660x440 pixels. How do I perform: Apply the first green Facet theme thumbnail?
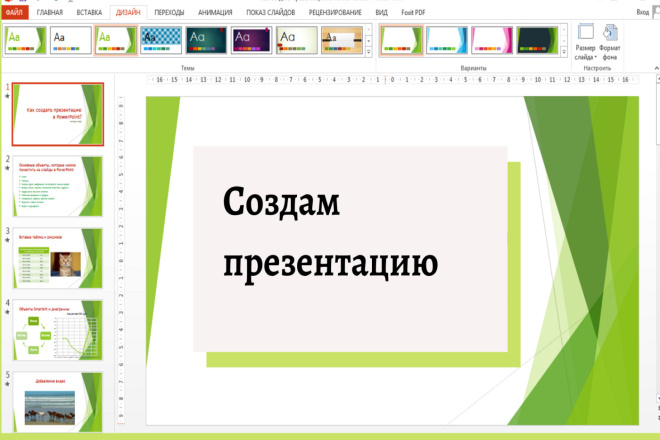pos(25,40)
